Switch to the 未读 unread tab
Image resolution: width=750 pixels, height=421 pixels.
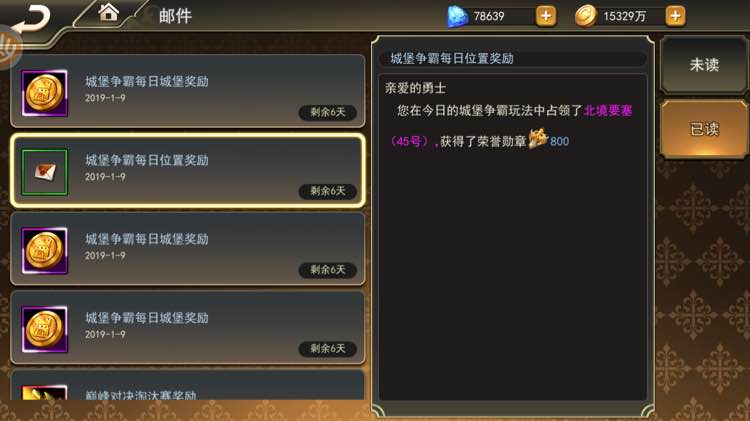point(704,65)
